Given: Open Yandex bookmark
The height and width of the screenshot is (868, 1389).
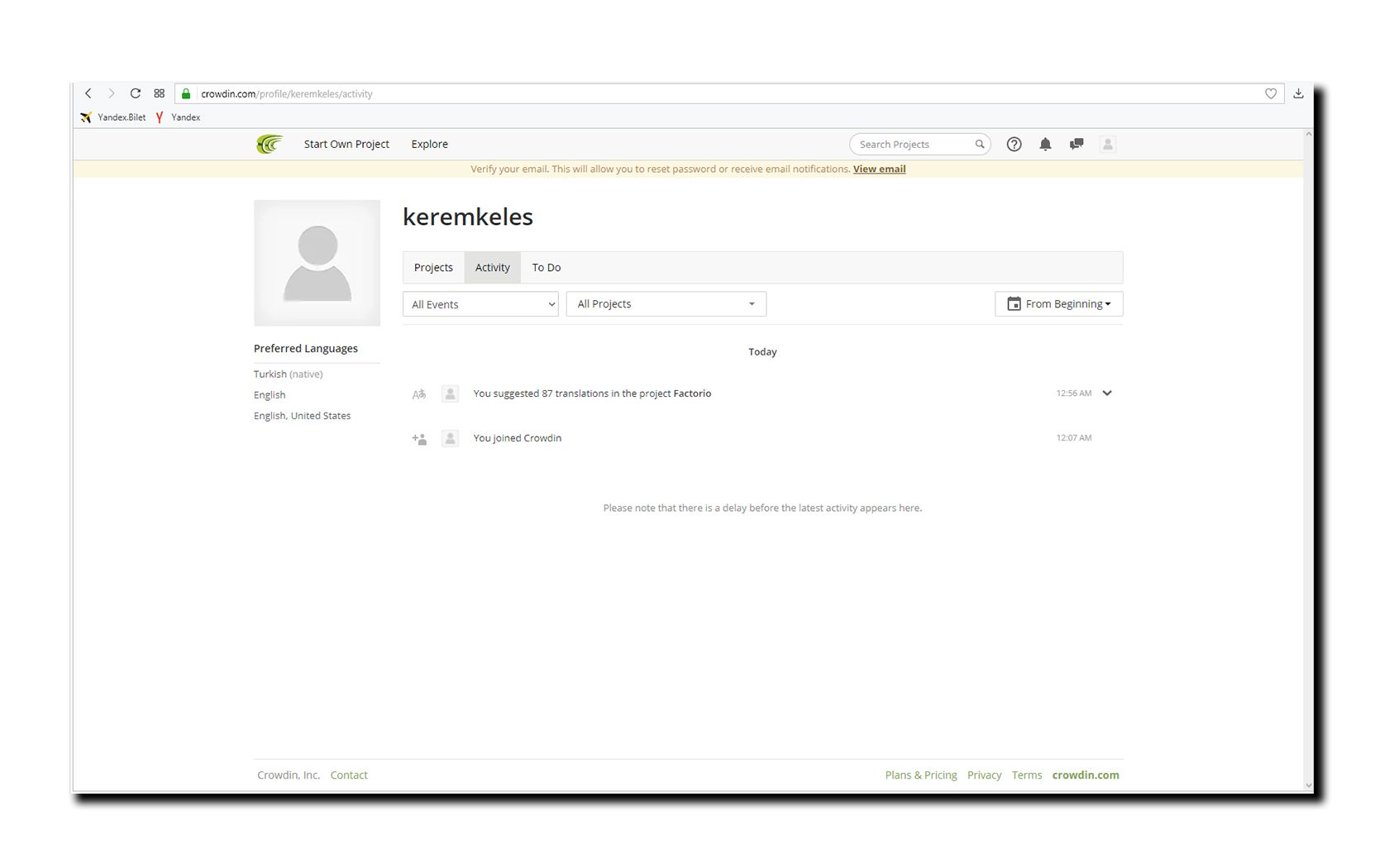Looking at the screenshot, I should 178,117.
